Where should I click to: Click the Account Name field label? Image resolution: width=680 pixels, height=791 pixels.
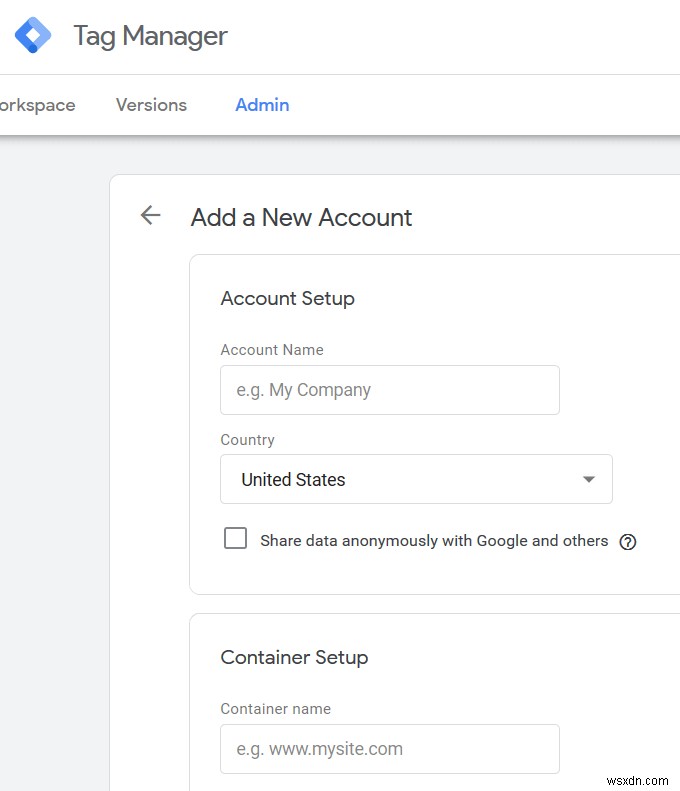pyautogui.click(x=272, y=350)
